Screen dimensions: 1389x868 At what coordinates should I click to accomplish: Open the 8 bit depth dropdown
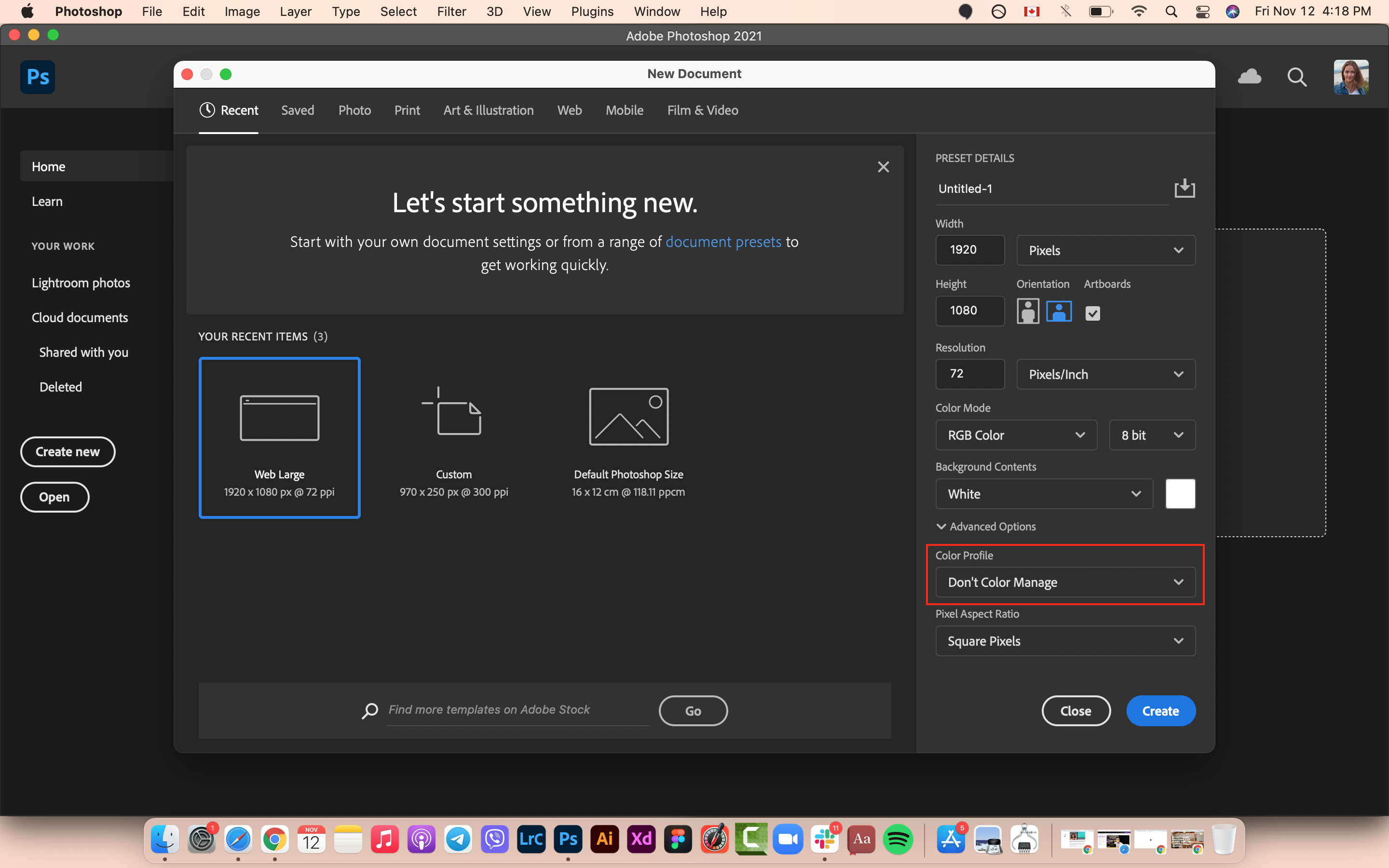(x=1152, y=435)
